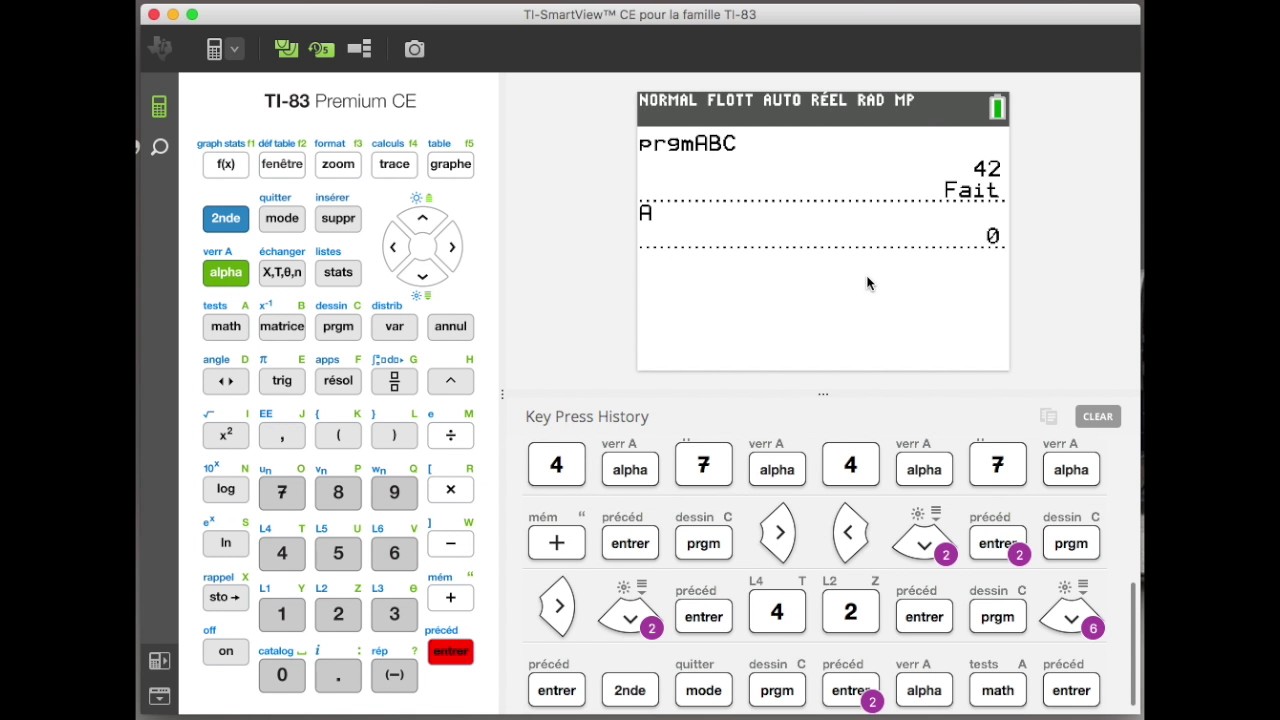The image size is (1280, 720).
Task: Click the subtraction minus calculator key
Action: coord(450,543)
